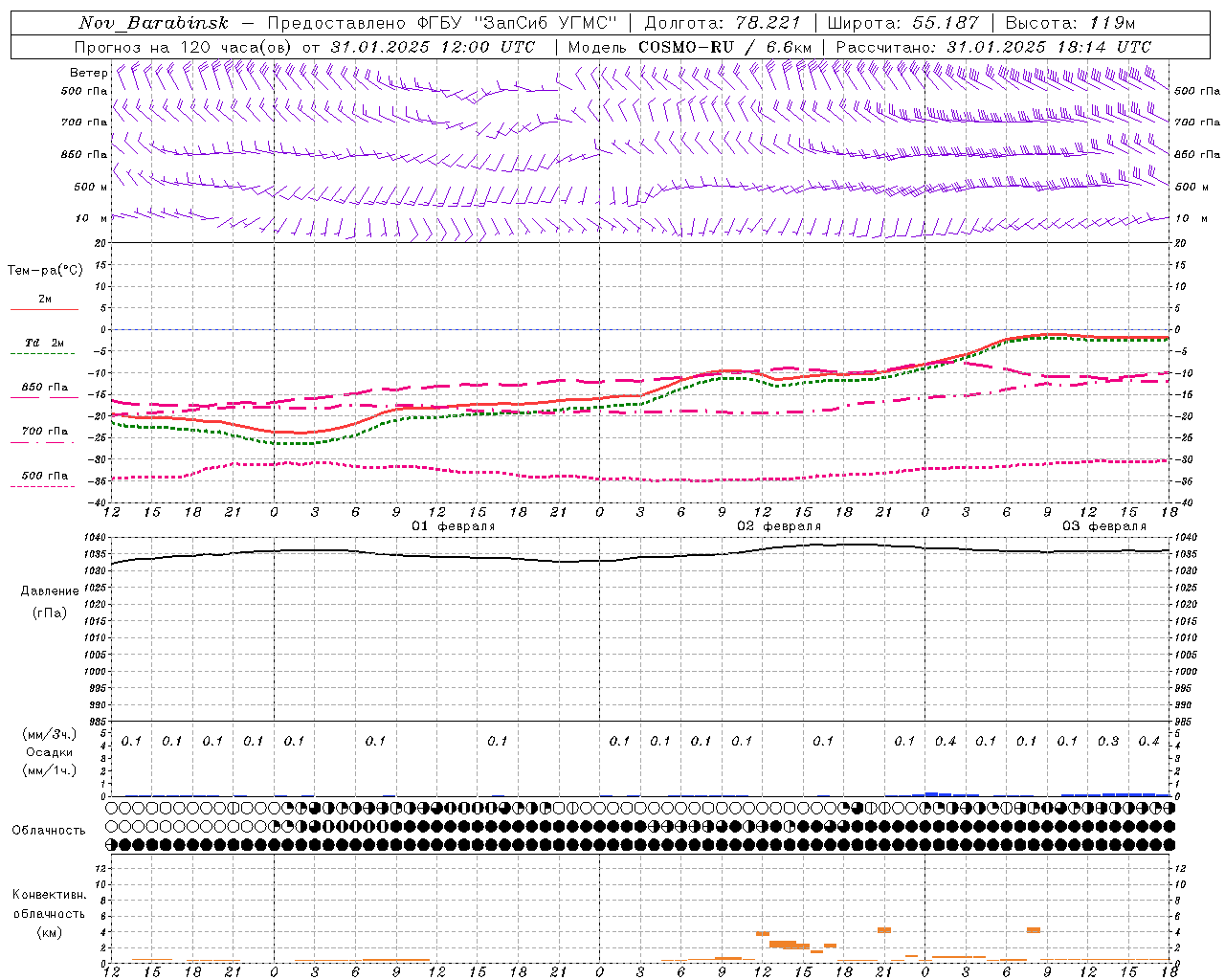Image resolution: width=1225 pixels, height=980 pixels.
Task: Select the "Модель COSMO-RU / 6.6км" text
Action: coord(690,47)
